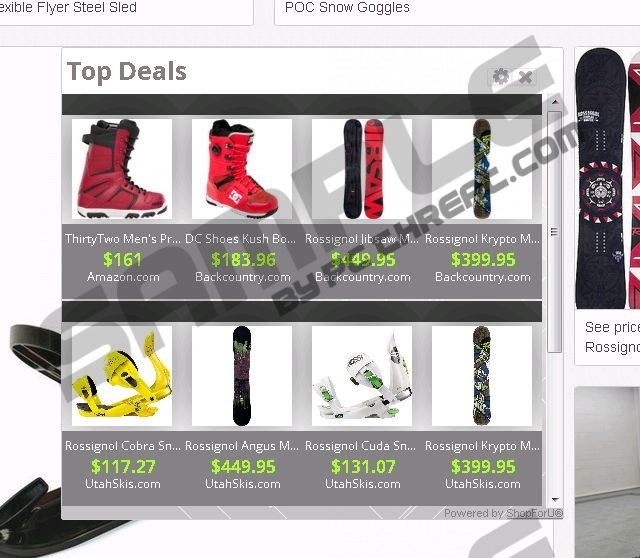Select the yellow Rossignol Cobra bindings image

point(122,376)
